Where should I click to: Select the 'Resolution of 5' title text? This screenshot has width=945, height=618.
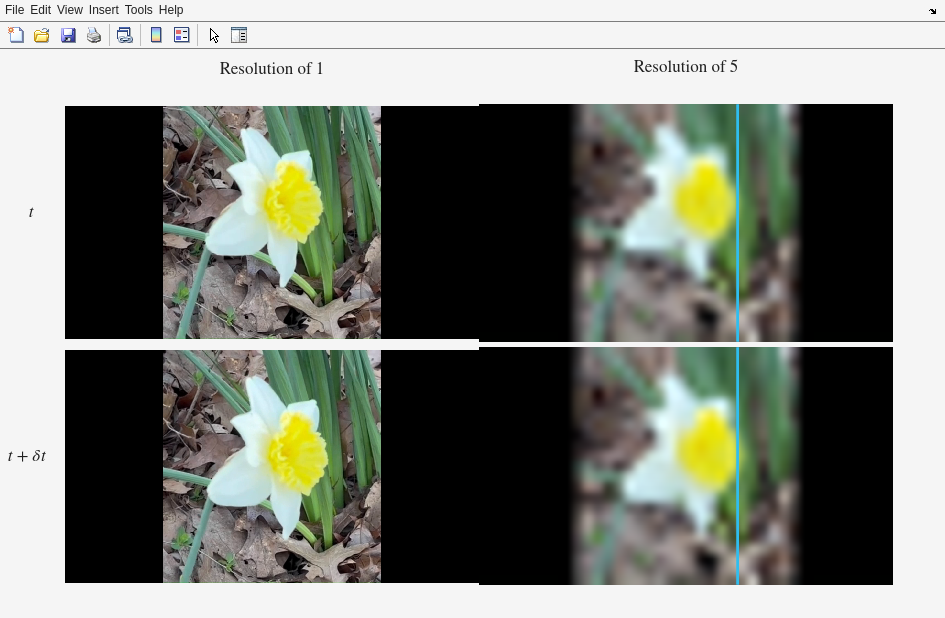685,67
